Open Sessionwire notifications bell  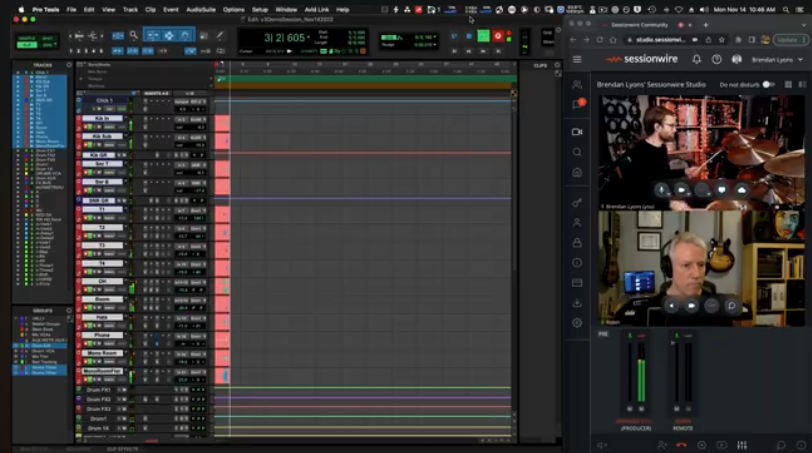696,59
